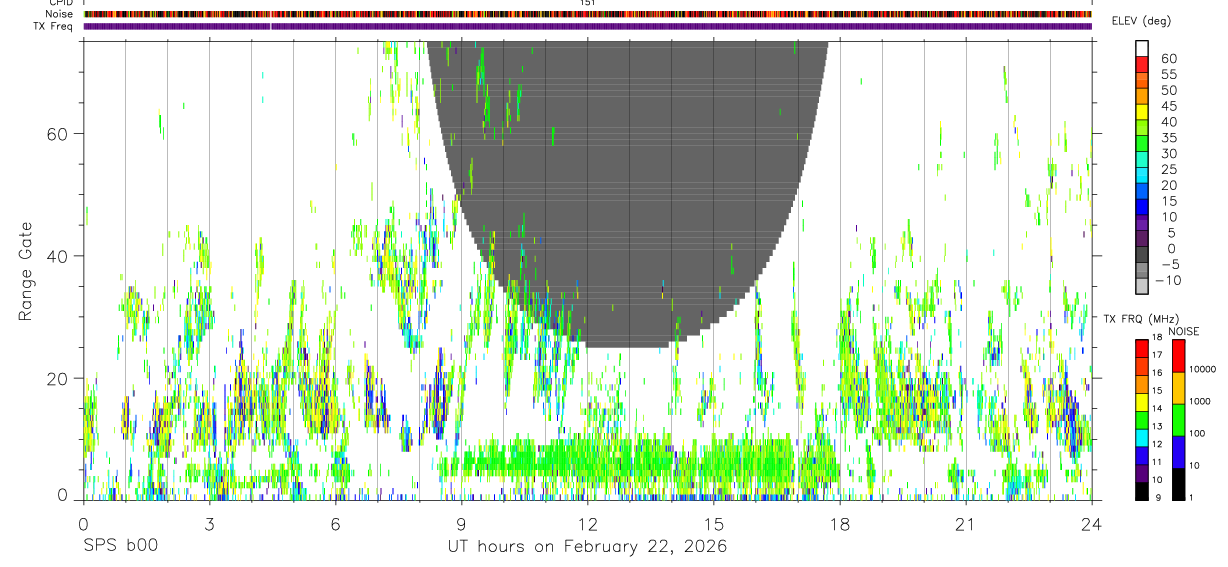Image resolution: width=1228 pixels, height=567 pixels.
Task: Click the 45 tick on the ELEV scale
Action: point(1169,106)
